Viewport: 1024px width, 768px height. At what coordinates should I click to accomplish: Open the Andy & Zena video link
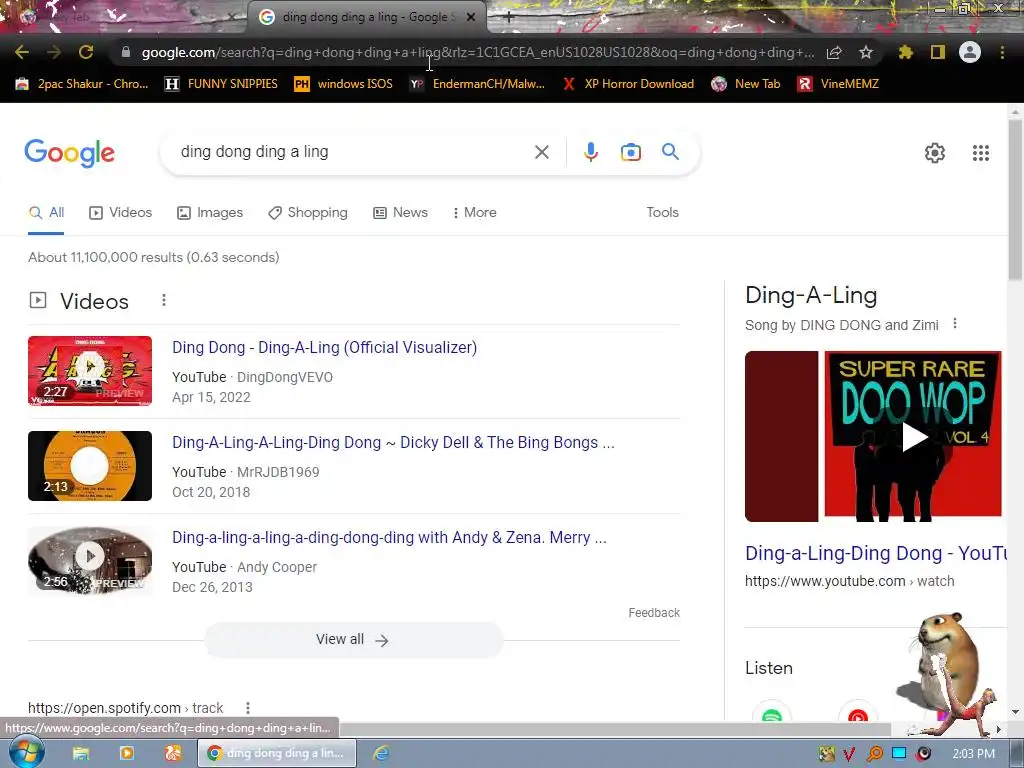point(389,537)
